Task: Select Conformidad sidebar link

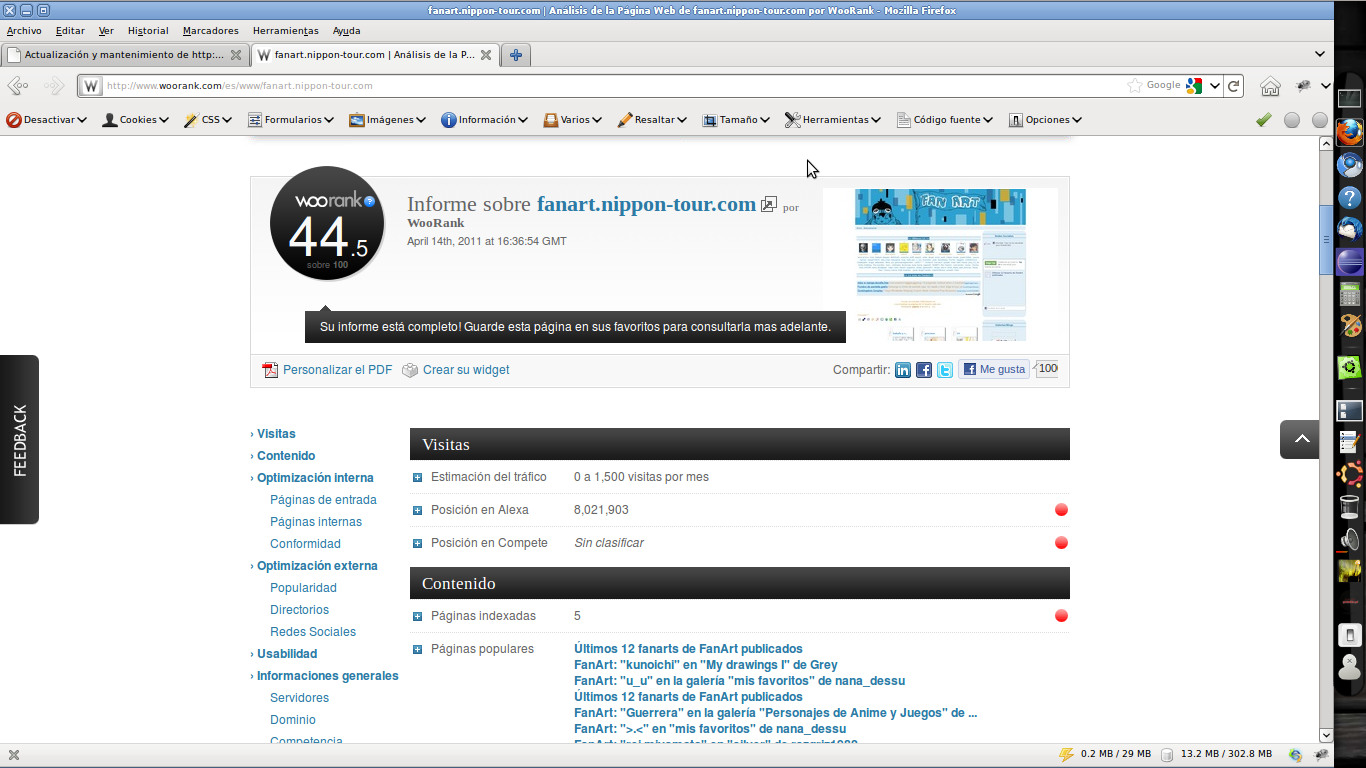Action: [305, 544]
